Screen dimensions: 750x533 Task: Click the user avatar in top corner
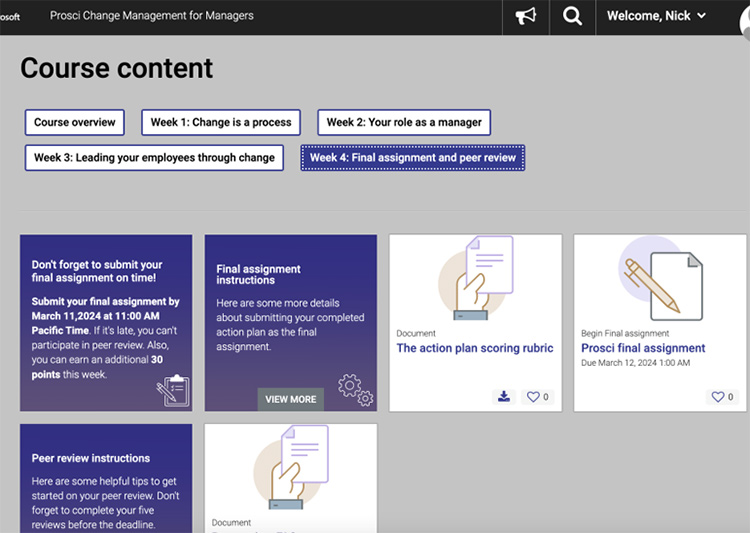coord(743,18)
